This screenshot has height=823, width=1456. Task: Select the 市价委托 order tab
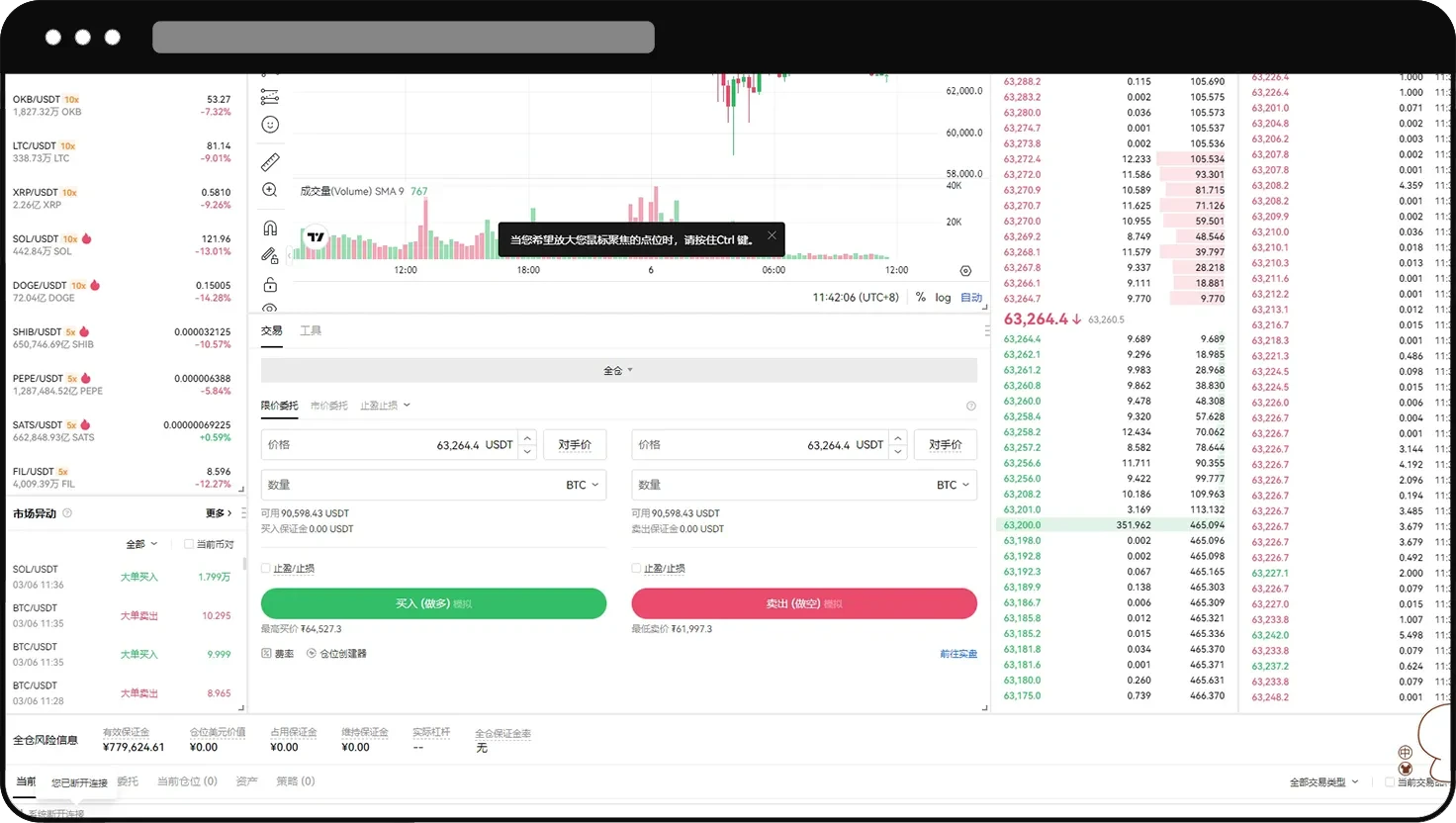(x=329, y=406)
